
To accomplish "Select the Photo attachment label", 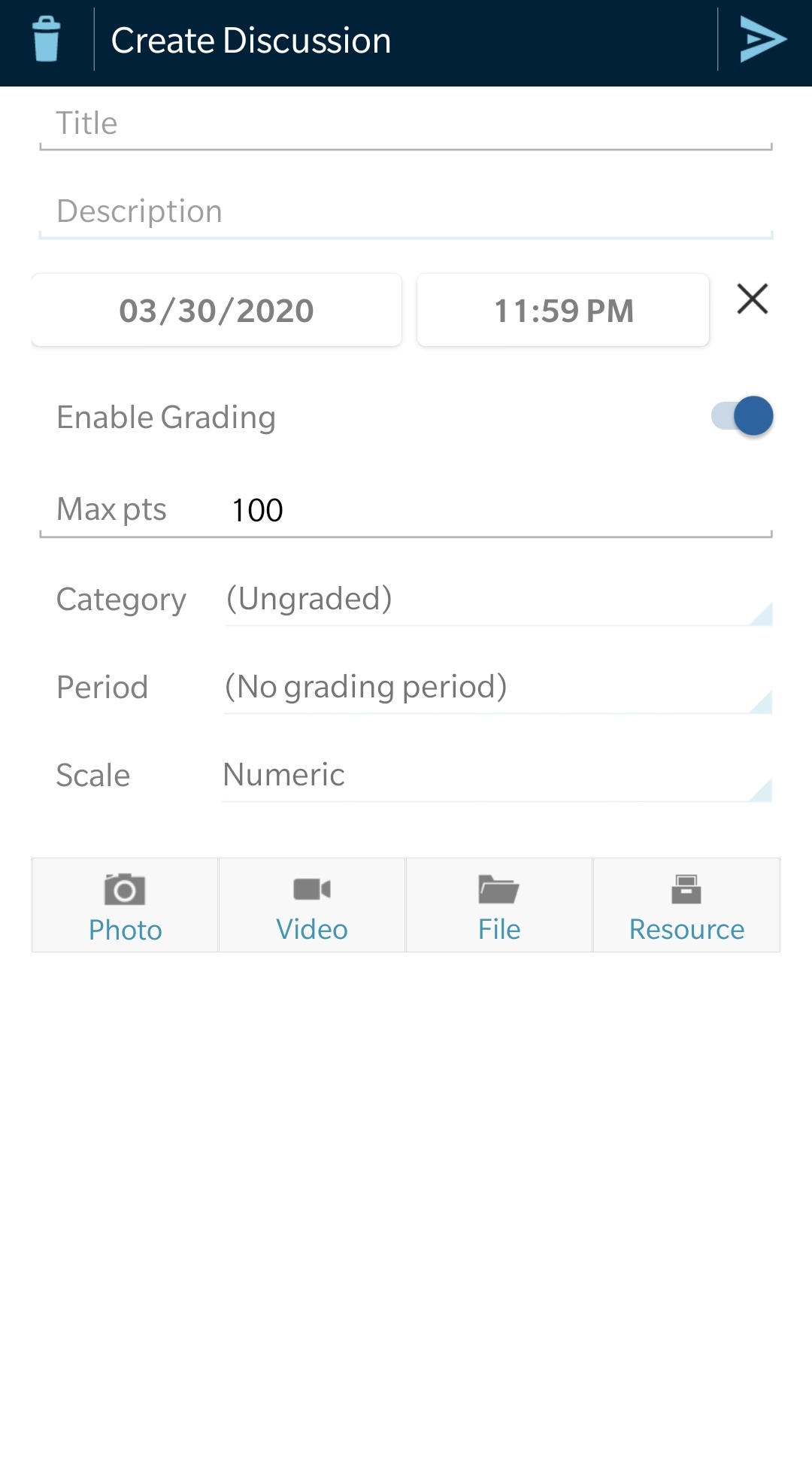I will [125, 931].
